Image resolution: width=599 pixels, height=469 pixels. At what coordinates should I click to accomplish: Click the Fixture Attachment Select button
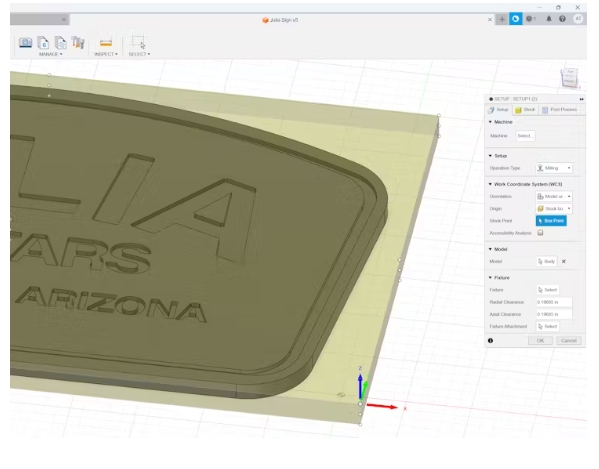click(x=547, y=327)
